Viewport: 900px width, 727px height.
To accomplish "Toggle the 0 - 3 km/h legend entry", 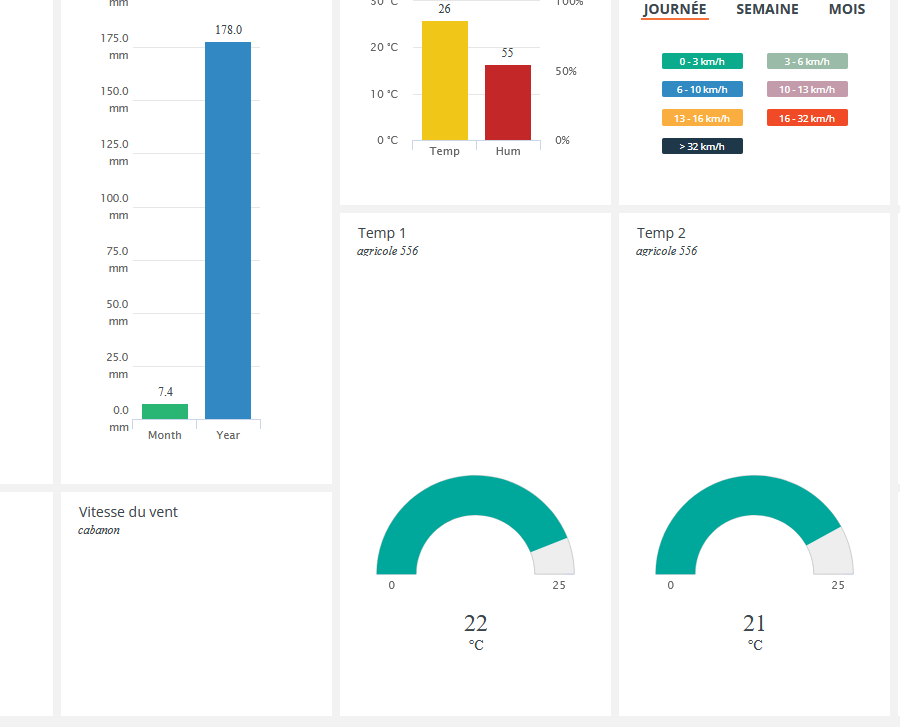I will [x=702, y=61].
